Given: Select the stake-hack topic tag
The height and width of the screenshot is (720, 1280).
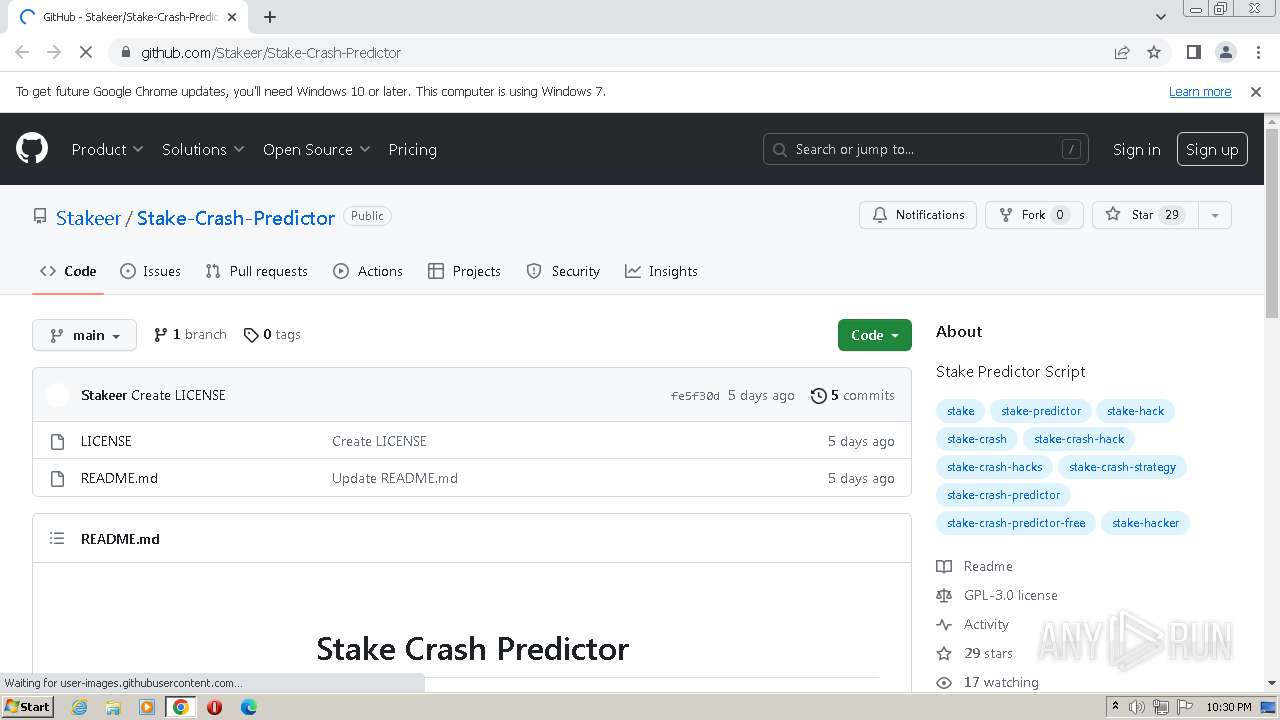Looking at the screenshot, I should click(1135, 411).
